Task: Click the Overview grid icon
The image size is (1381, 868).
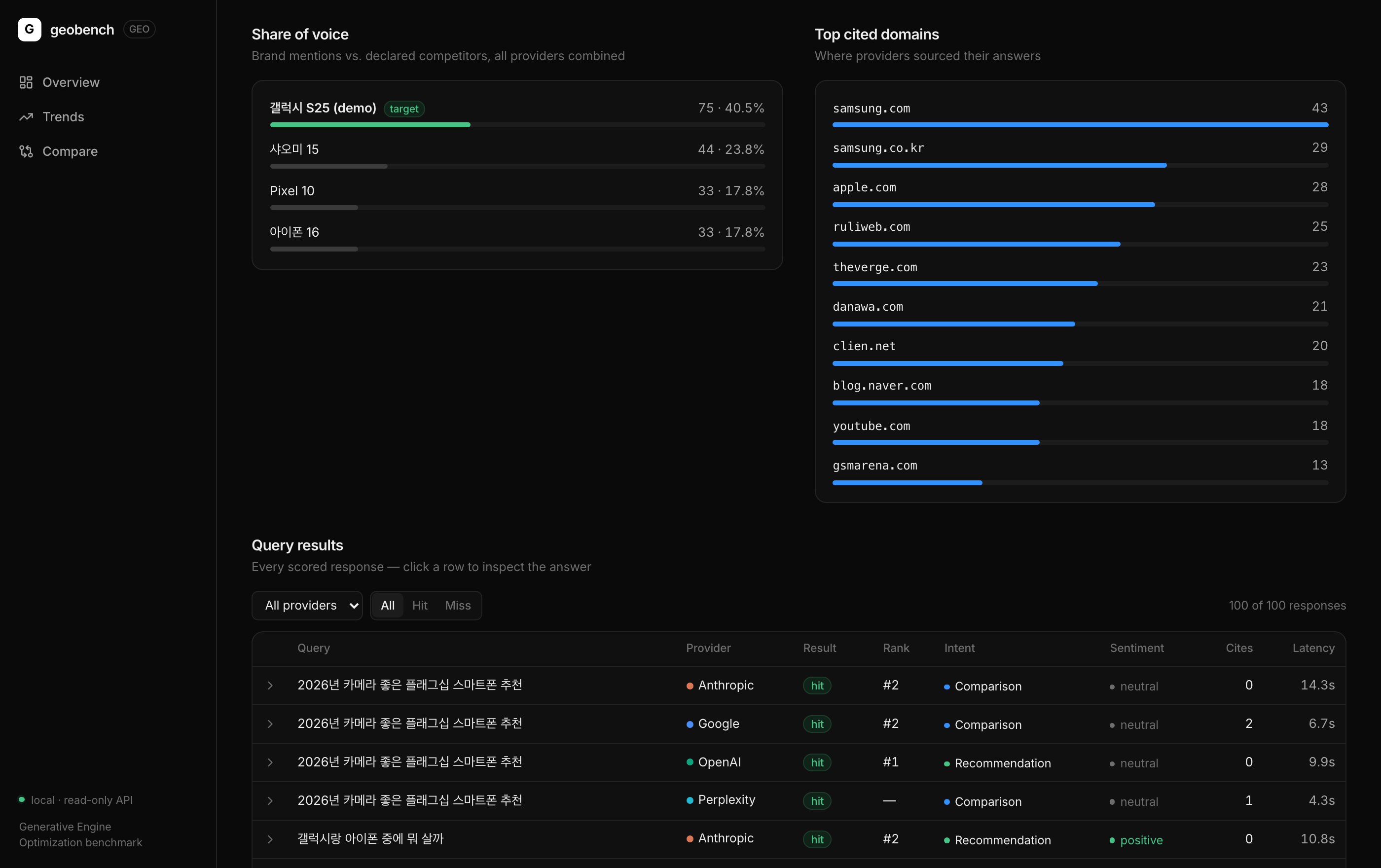Action: [x=26, y=82]
